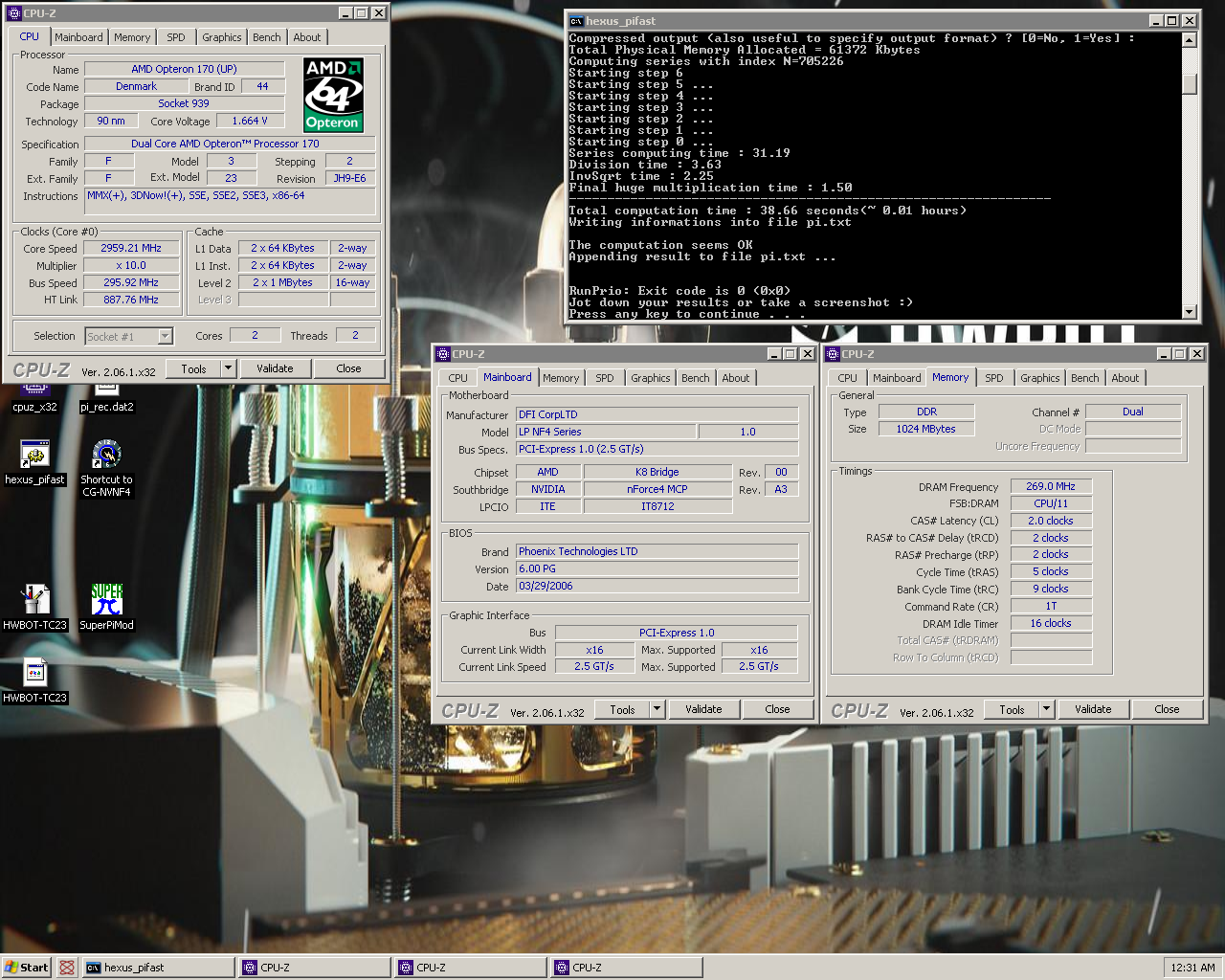Click the Core Voltage 1.664 V value
Viewport: 1225px width, 980px height.
coord(250,121)
